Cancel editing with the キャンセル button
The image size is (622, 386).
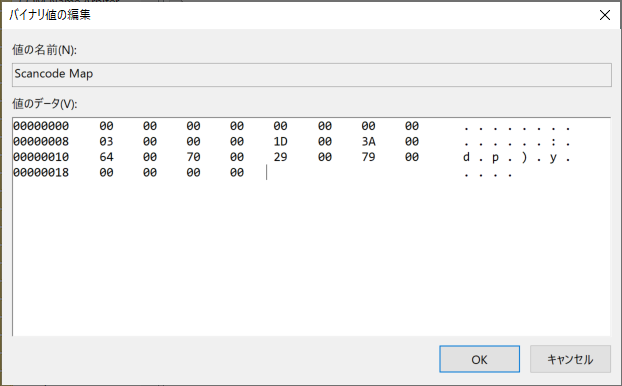[x=570, y=359]
